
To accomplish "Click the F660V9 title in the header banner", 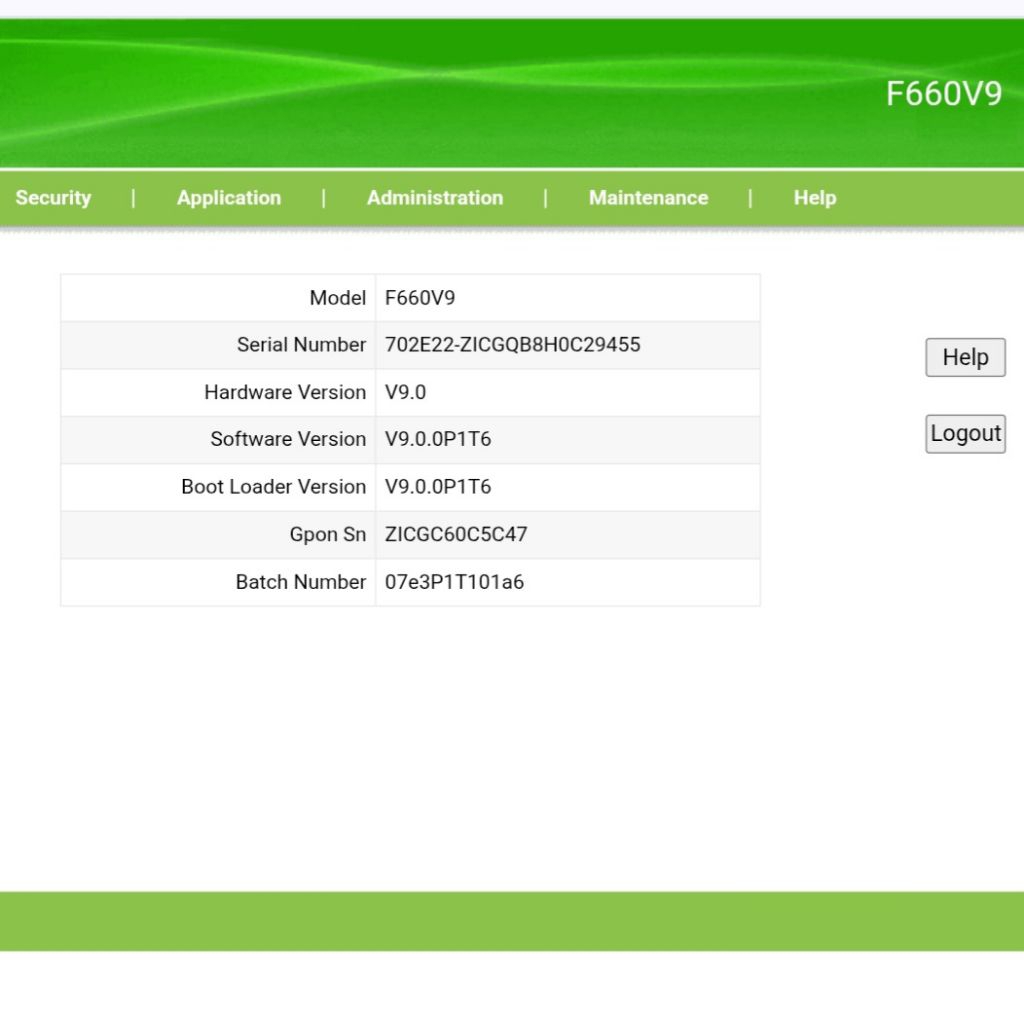I will click(x=943, y=94).
